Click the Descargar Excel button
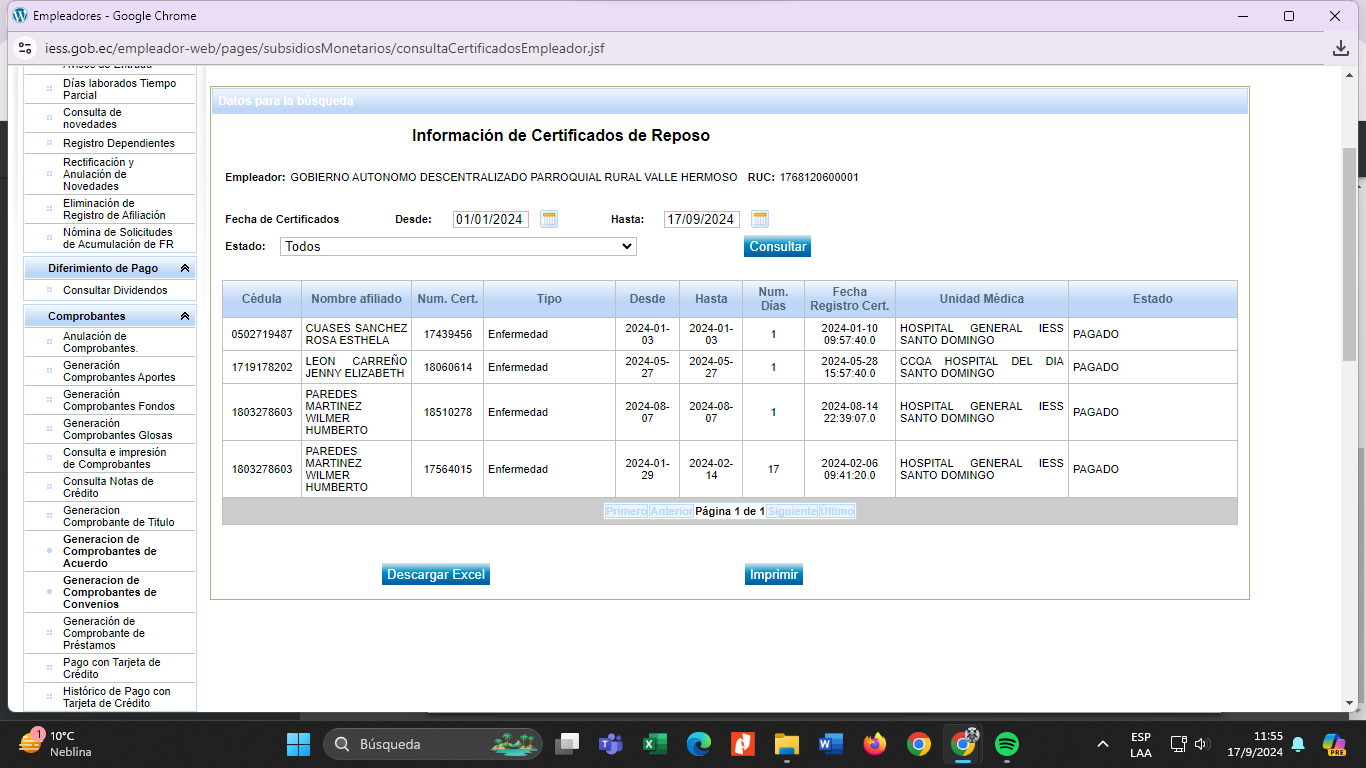The image size is (1366, 768). coord(435,574)
